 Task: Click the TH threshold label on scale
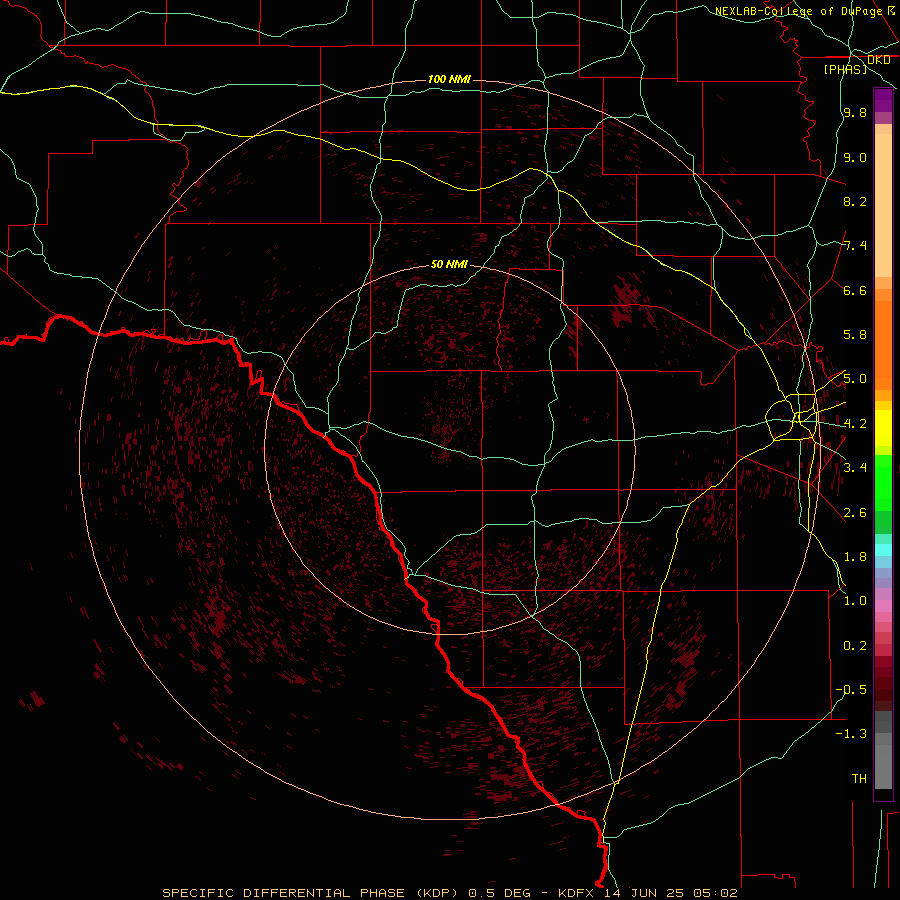point(859,778)
